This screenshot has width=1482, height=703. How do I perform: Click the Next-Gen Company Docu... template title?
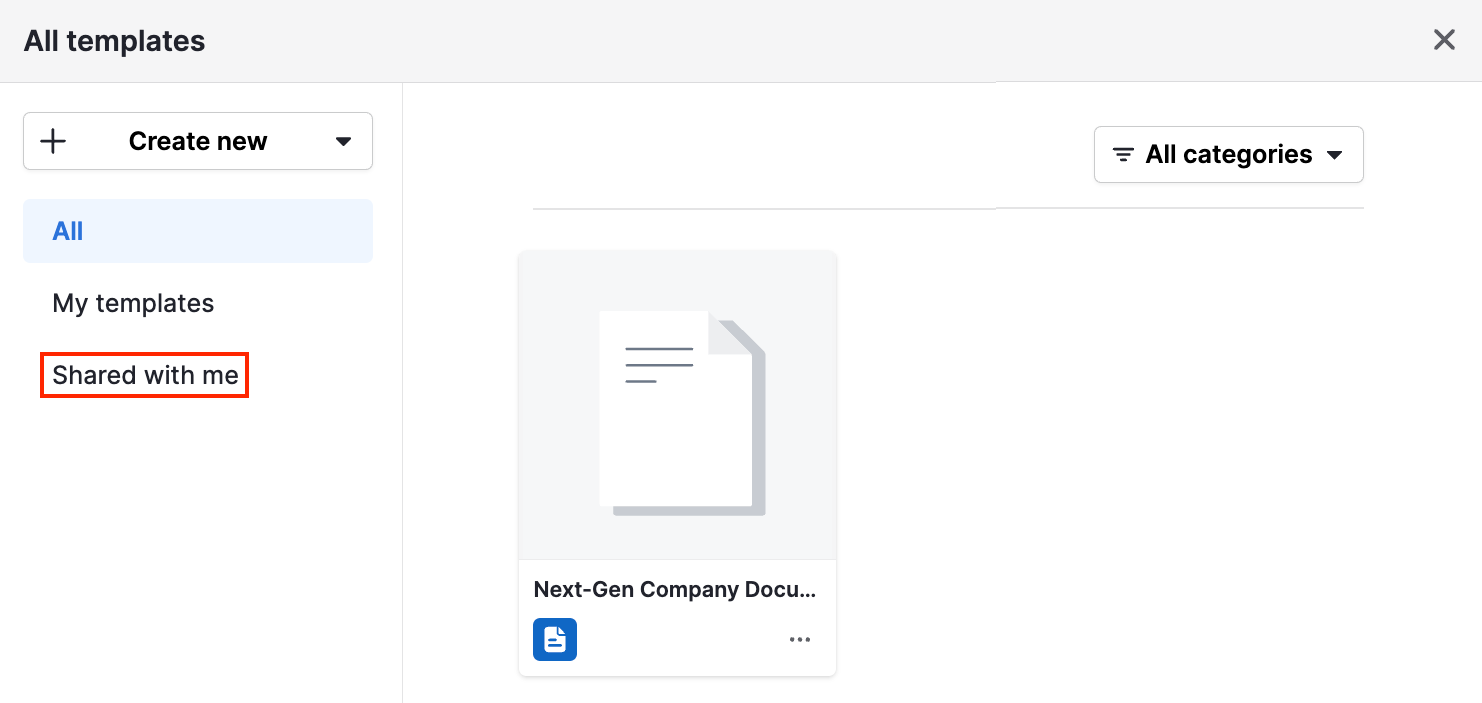pyautogui.click(x=675, y=590)
